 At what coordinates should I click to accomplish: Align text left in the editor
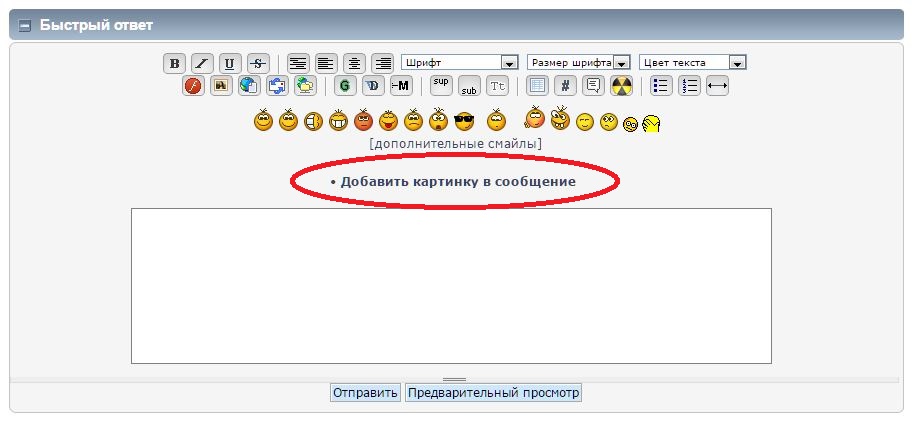[327, 63]
